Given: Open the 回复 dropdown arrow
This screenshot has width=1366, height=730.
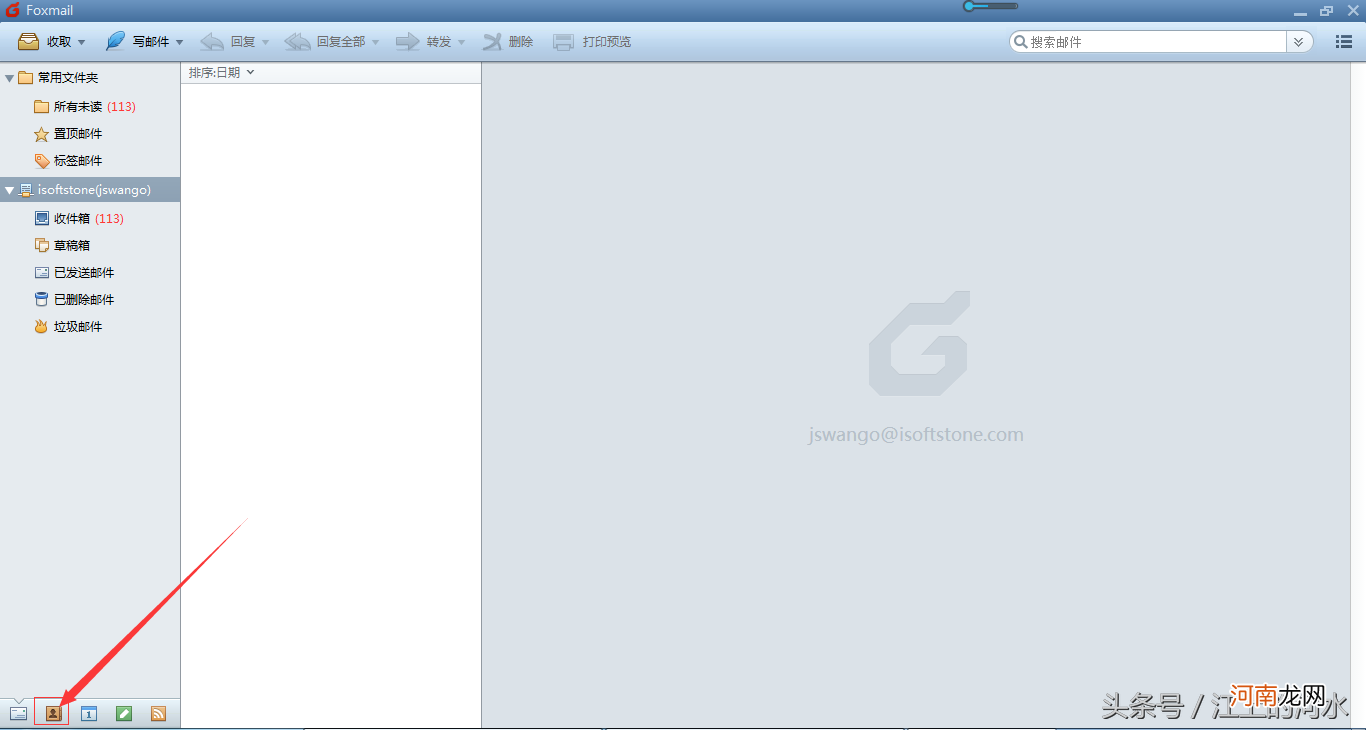Looking at the screenshot, I should (266, 43).
